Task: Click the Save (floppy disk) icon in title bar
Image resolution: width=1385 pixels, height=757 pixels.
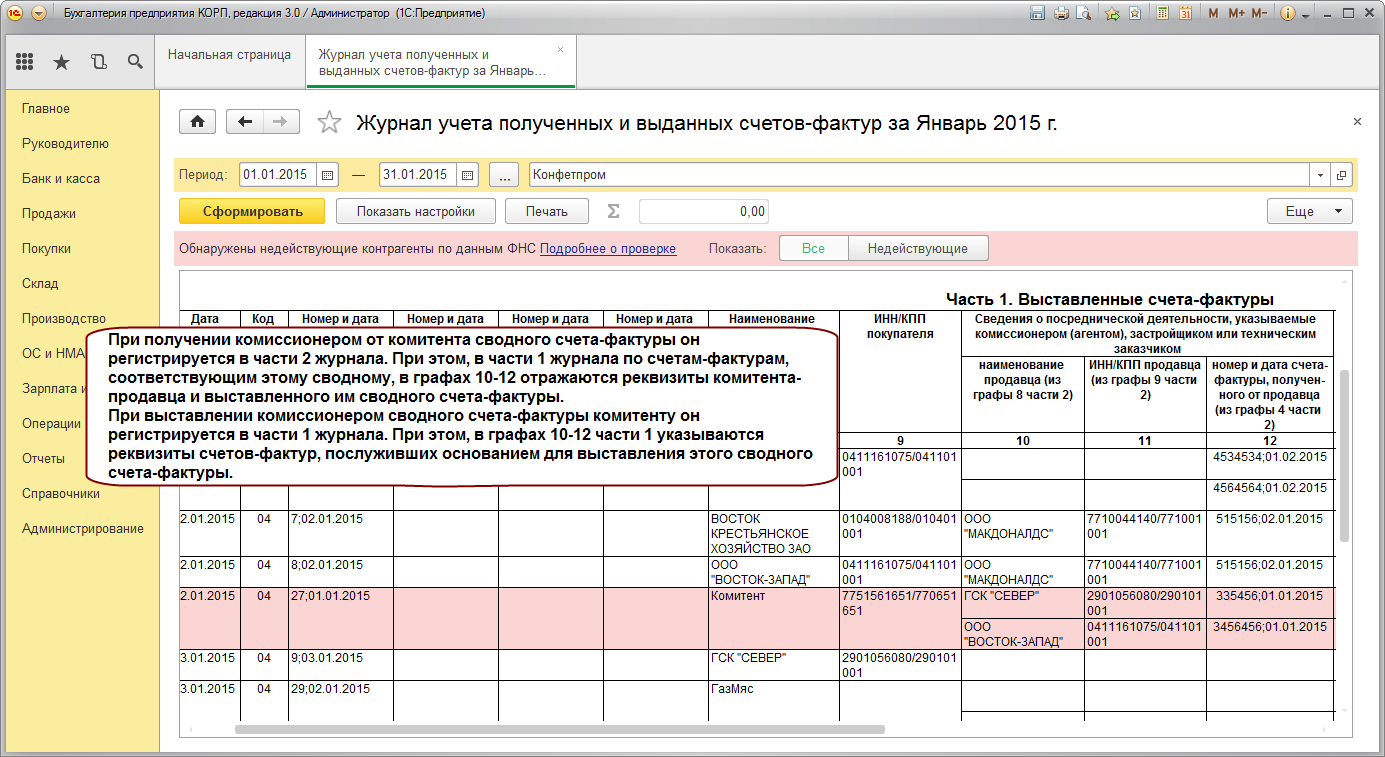Action: [1037, 14]
